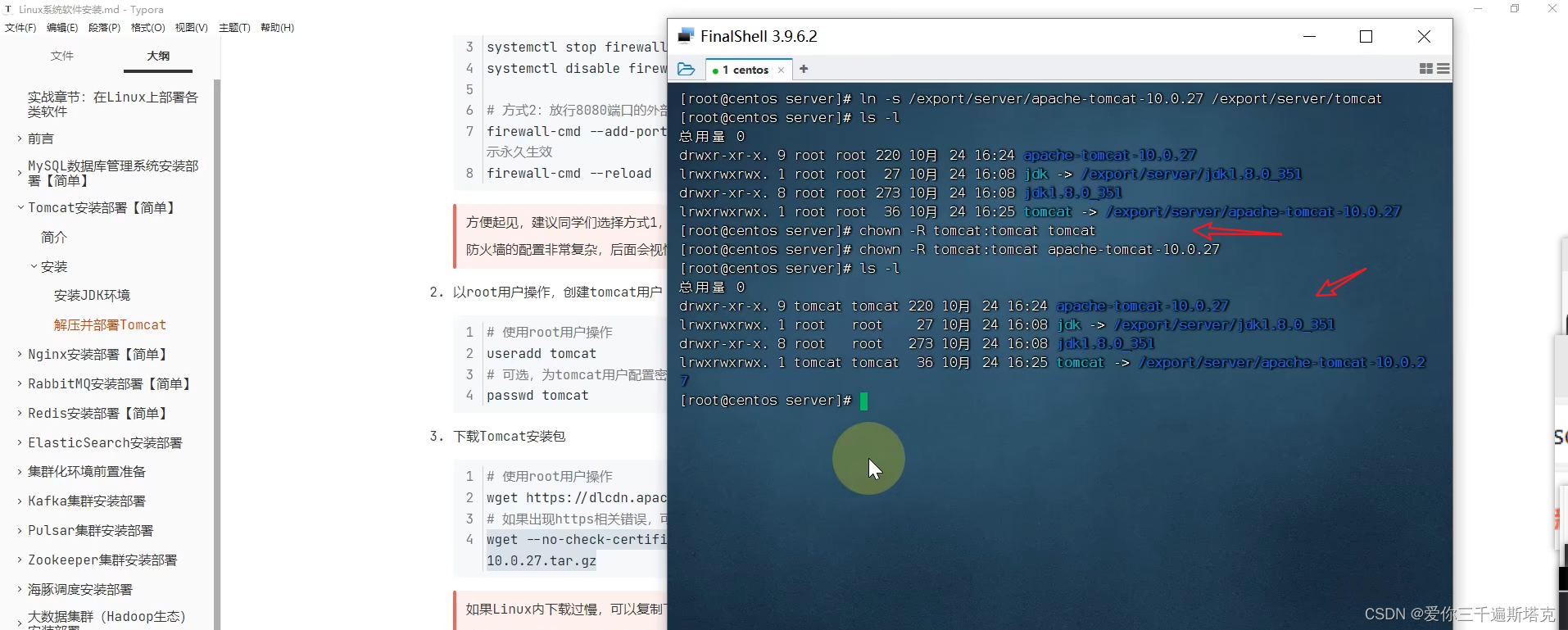The width and height of the screenshot is (1568, 630).
Task: Expand the 前言 outline section
Action: [20, 138]
